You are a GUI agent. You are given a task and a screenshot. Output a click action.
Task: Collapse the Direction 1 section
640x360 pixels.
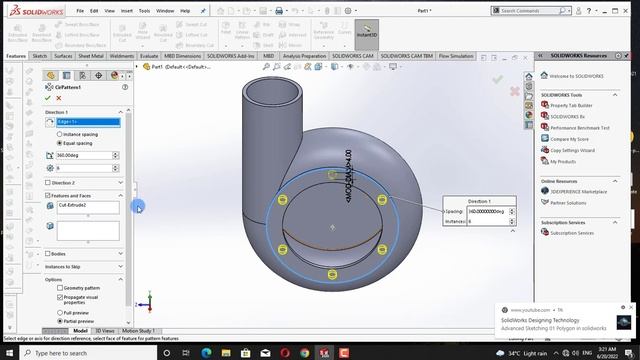(x=120, y=112)
